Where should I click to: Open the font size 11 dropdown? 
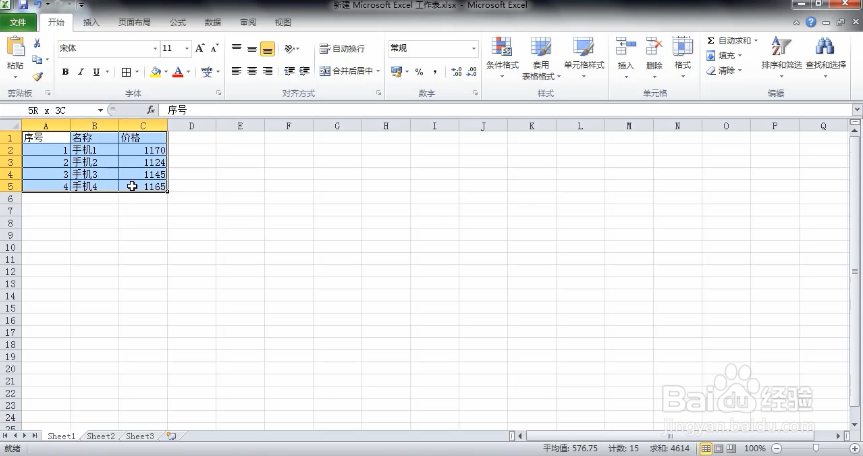(x=187, y=48)
